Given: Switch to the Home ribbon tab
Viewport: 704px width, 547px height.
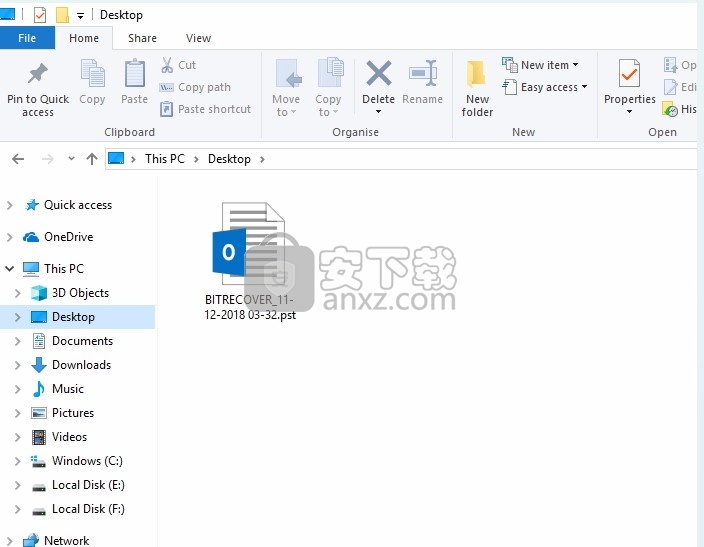Looking at the screenshot, I should pos(84,38).
